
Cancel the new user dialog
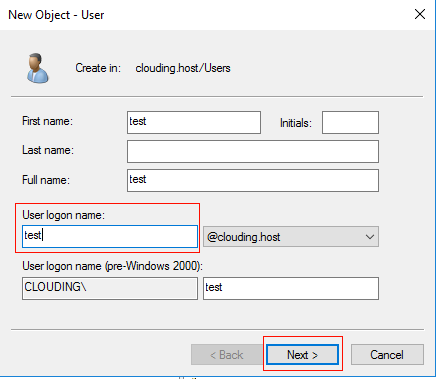tap(387, 355)
